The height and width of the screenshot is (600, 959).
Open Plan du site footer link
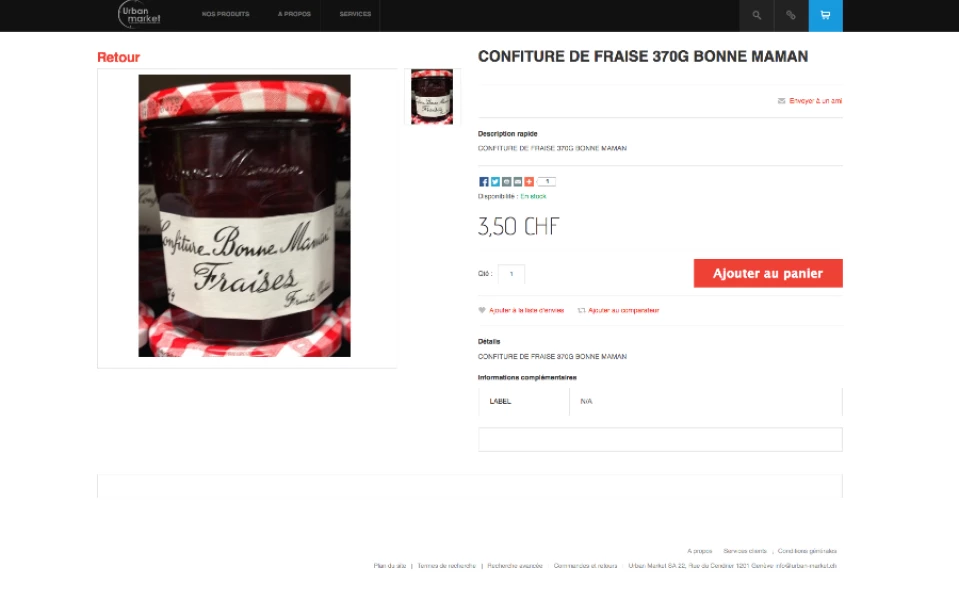(390, 566)
